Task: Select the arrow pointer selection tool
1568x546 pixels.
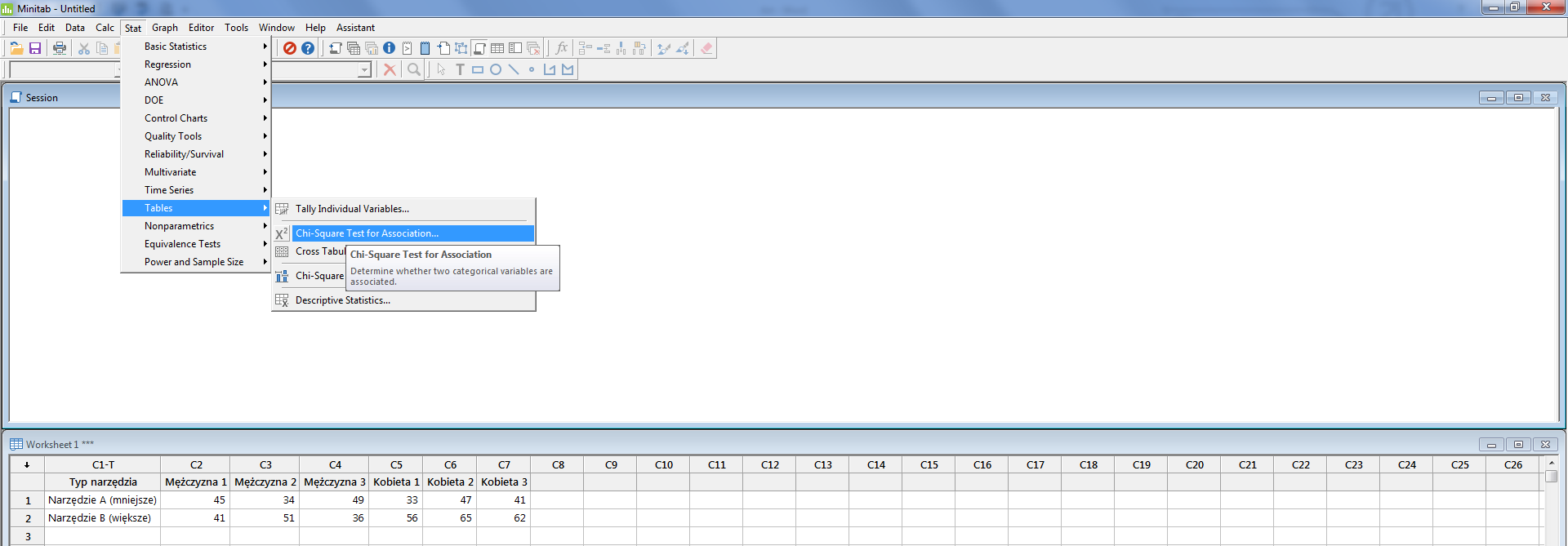Action: pyautogui.click(x=442, y=69)
